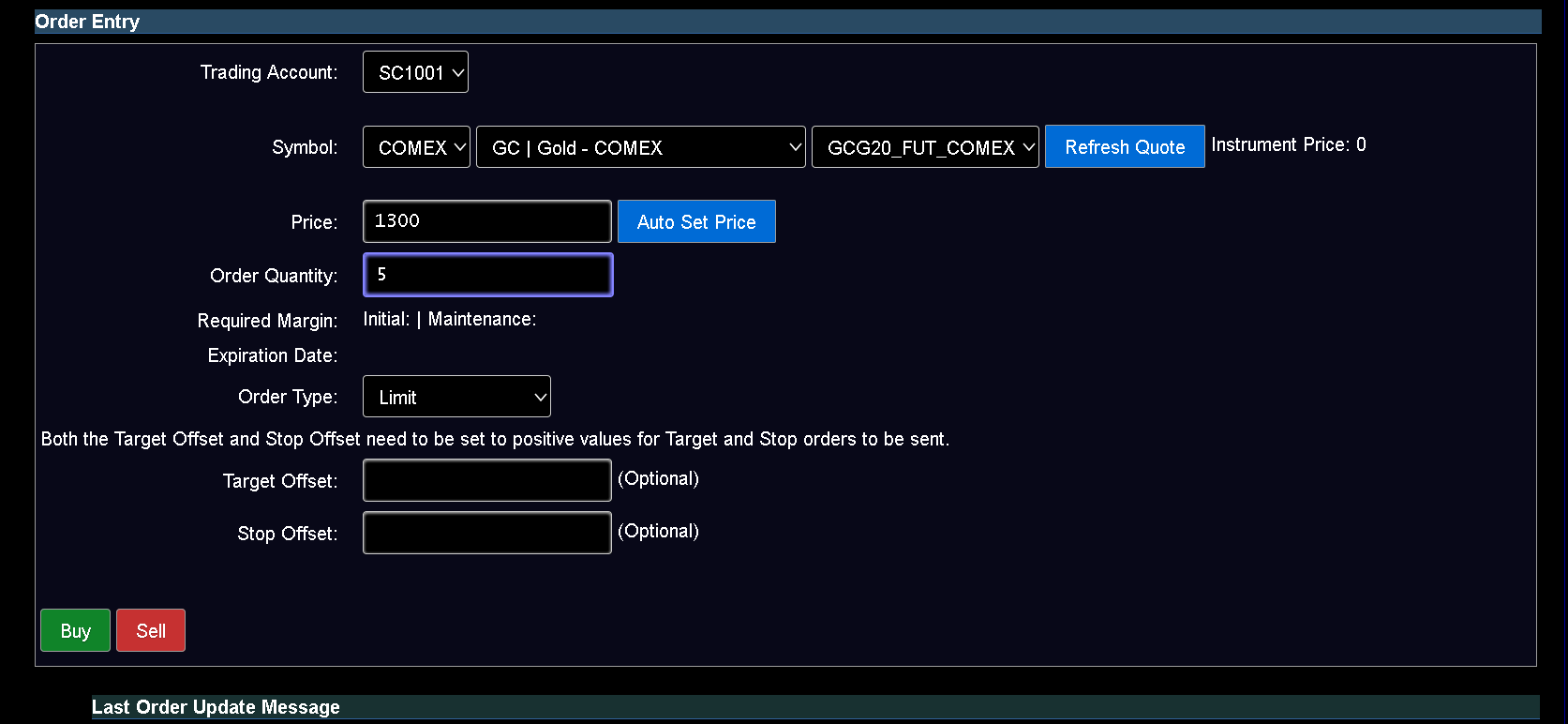Expand the GCG20_FUT_COMEX contract dropdown
The height and width of the screenshot is (724, 1568).
(x=925, y=147)
